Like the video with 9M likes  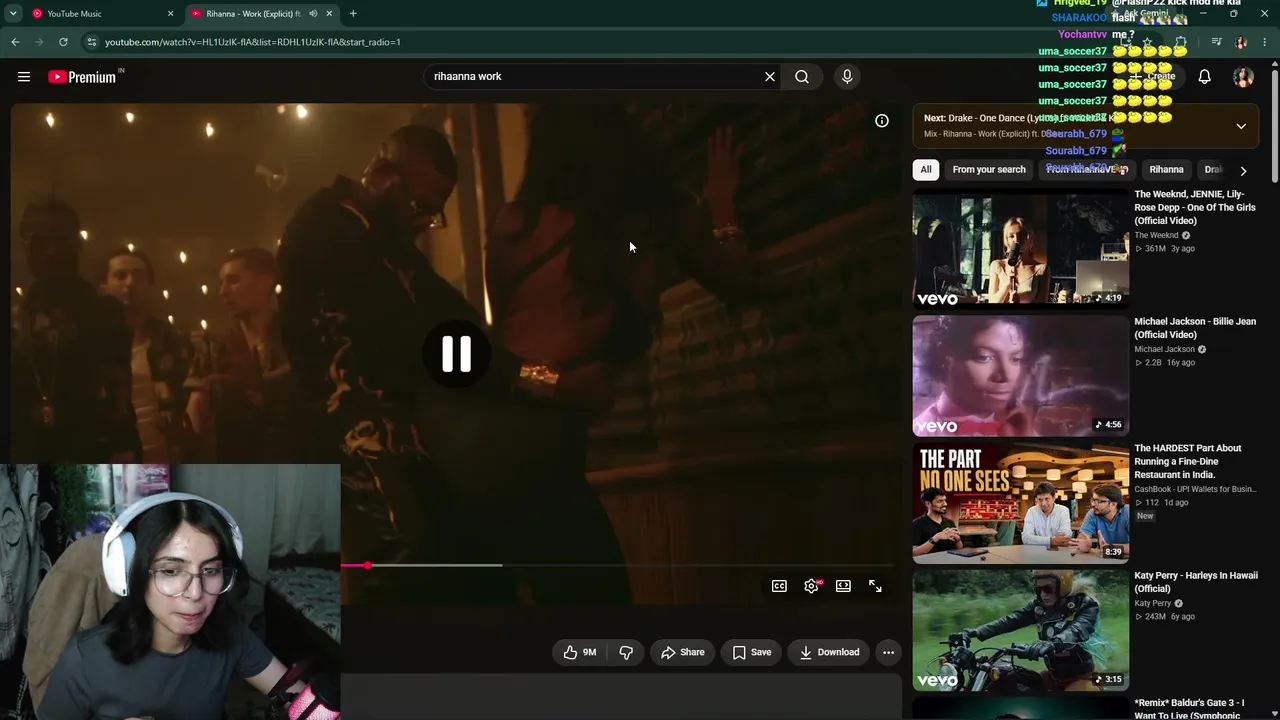coord(579,653)
